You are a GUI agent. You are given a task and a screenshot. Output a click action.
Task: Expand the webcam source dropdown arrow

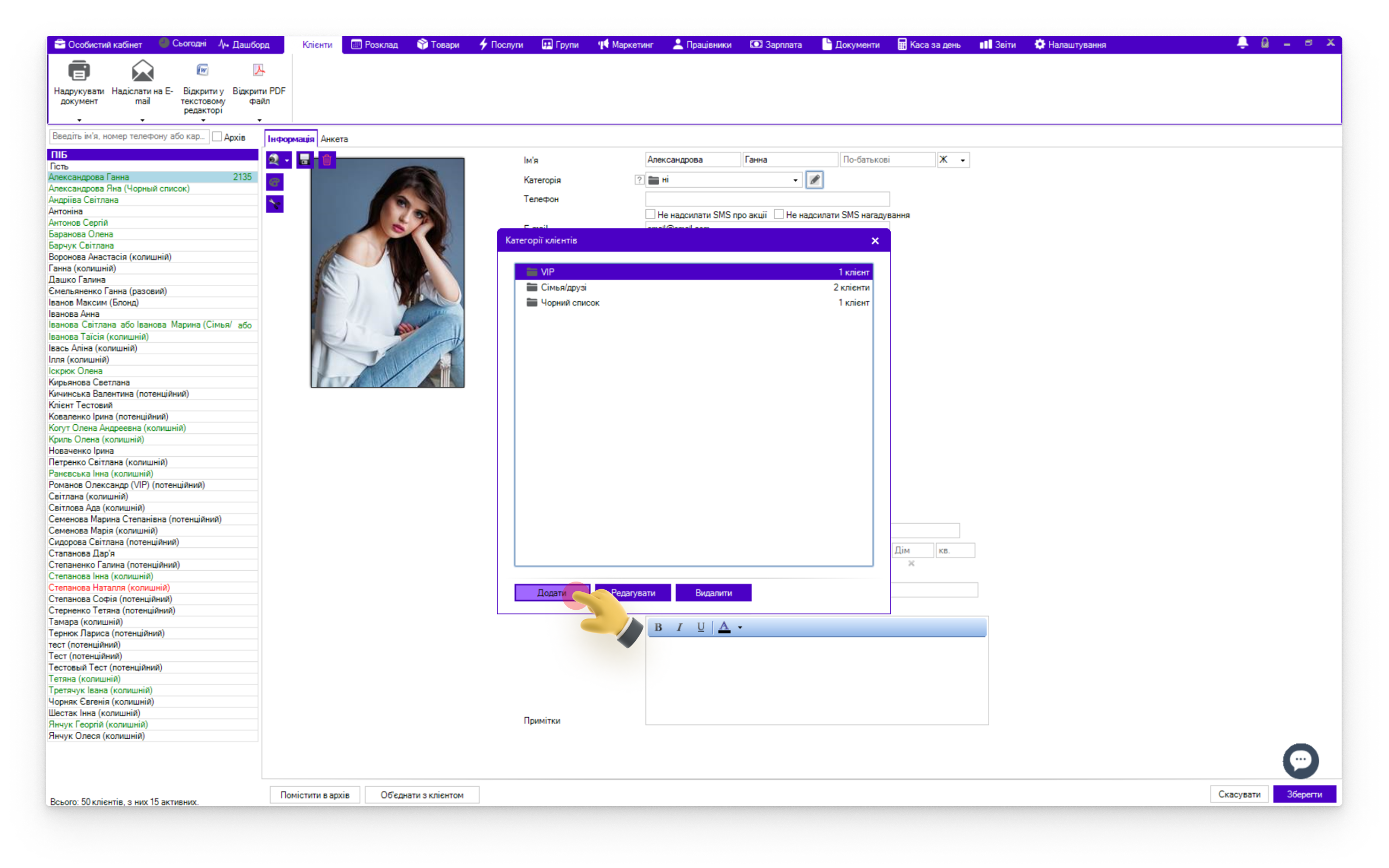287,160
